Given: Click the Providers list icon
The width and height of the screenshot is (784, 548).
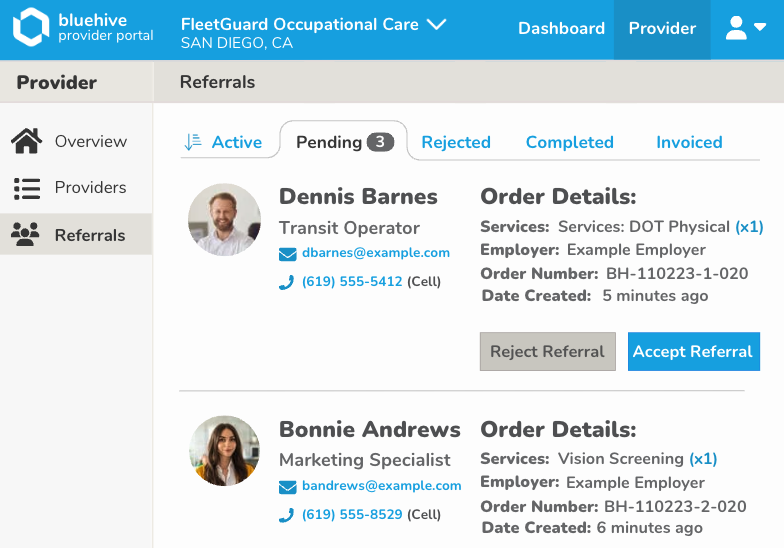Looking at the screenshot, I should (26, 188).
